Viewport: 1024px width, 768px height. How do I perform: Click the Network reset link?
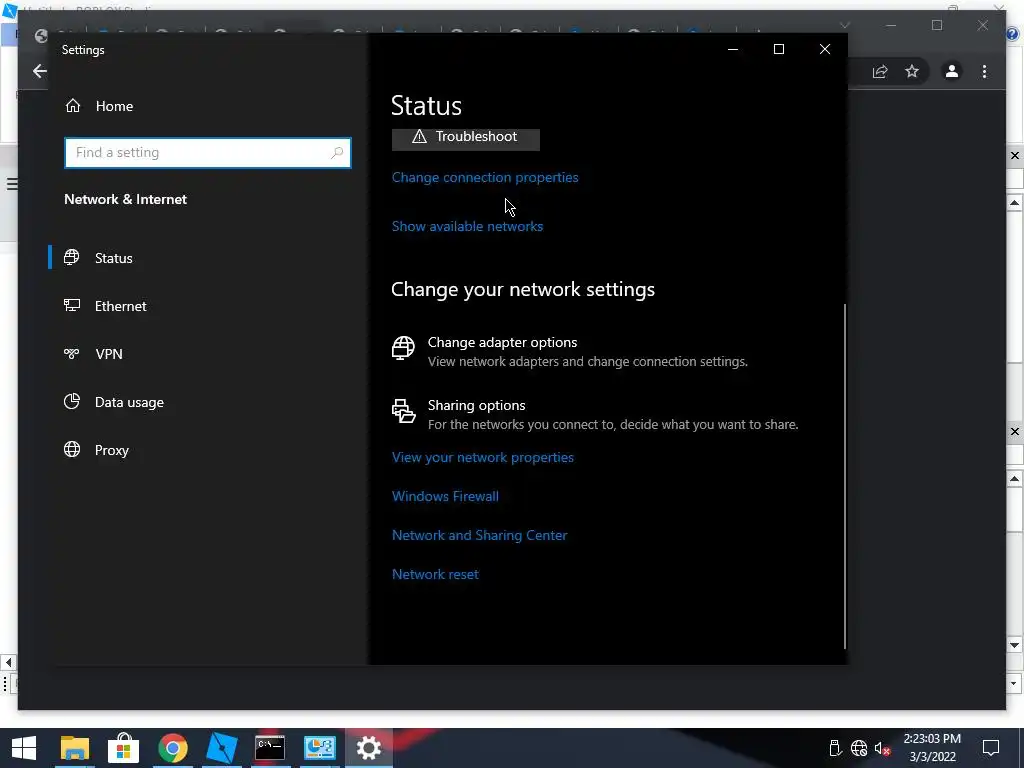435,575
